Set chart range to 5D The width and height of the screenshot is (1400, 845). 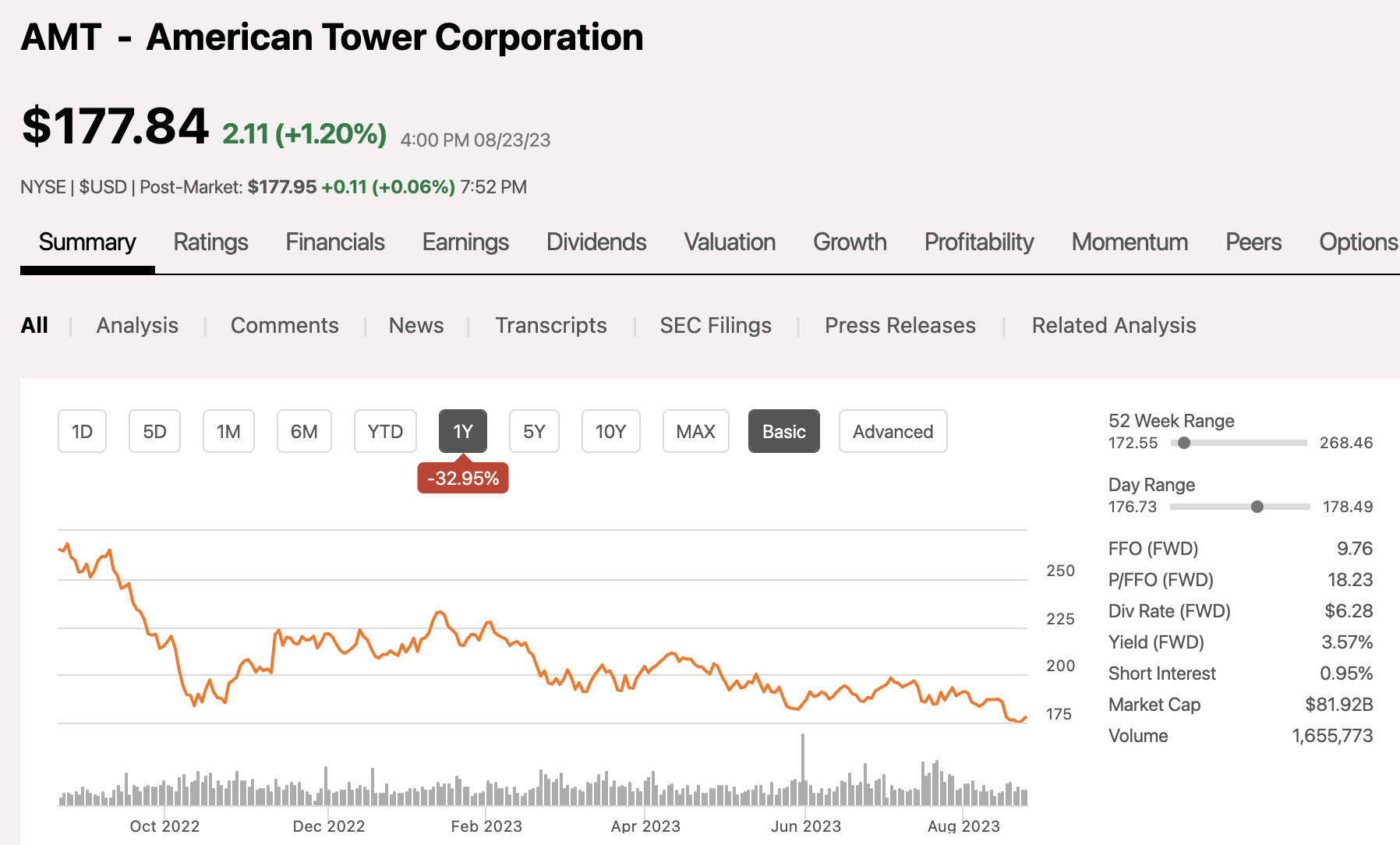pos(154,431)
